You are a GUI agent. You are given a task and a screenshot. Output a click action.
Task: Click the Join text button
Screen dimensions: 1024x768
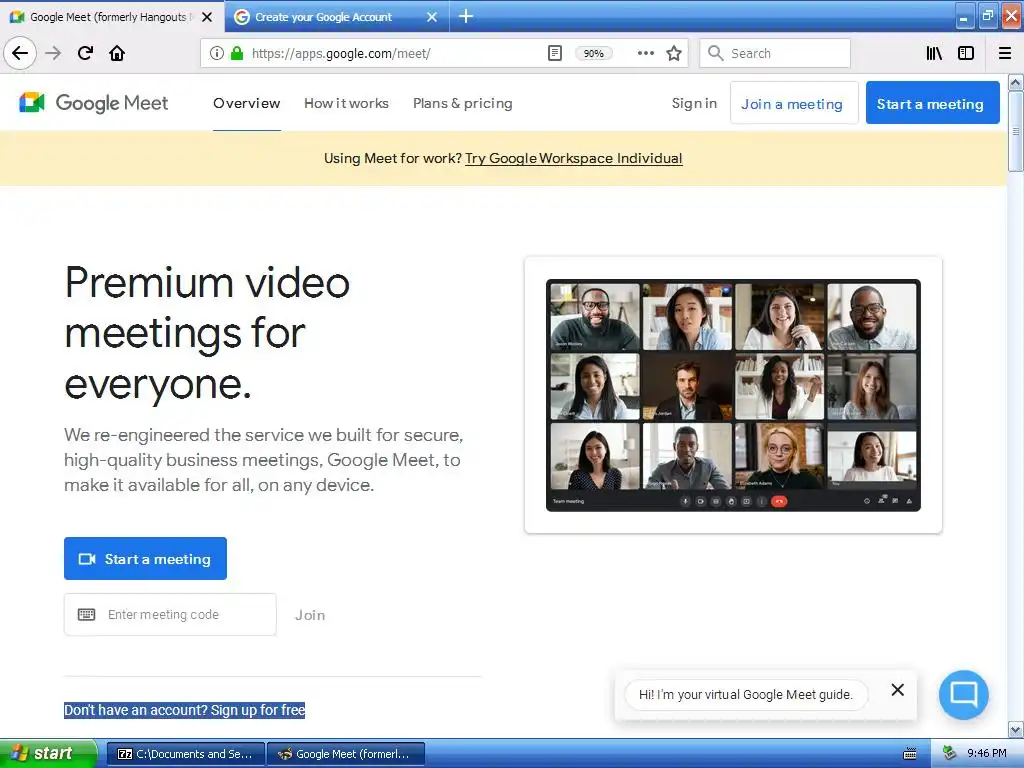[310, 615]
